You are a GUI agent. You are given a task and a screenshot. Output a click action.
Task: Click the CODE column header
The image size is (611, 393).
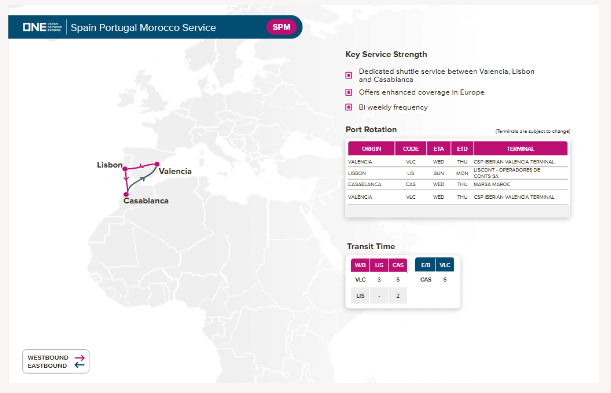(x=411, y=148)
